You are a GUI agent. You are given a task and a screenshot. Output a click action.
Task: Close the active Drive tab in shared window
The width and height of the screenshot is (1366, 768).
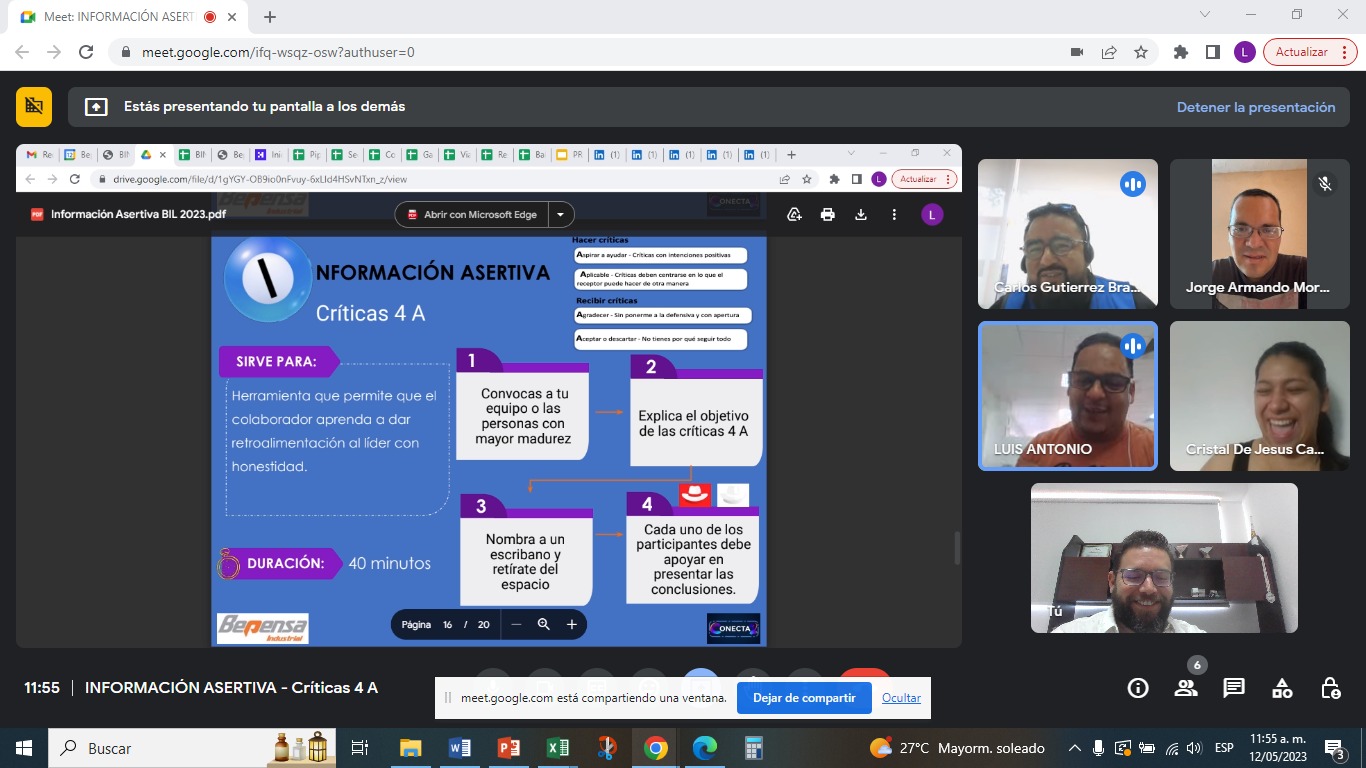(x=163, y=155)
